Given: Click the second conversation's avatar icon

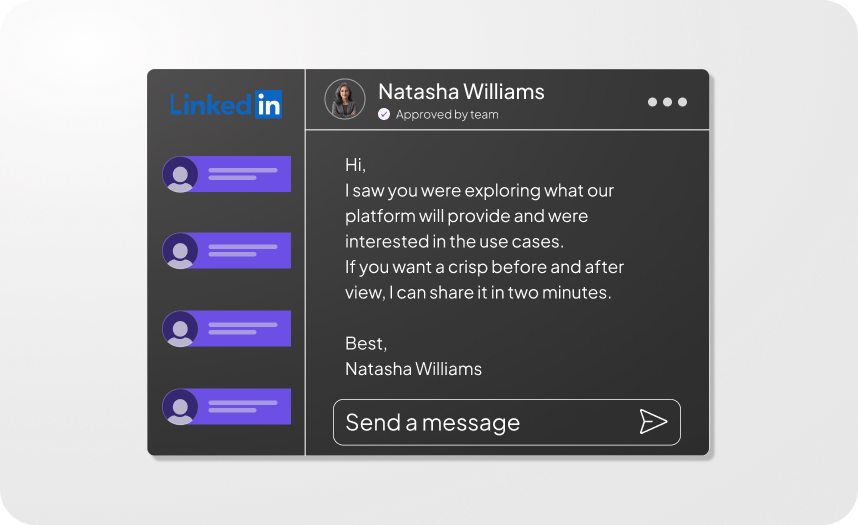Looking at the screenshot, I should (x=180, y=251).
